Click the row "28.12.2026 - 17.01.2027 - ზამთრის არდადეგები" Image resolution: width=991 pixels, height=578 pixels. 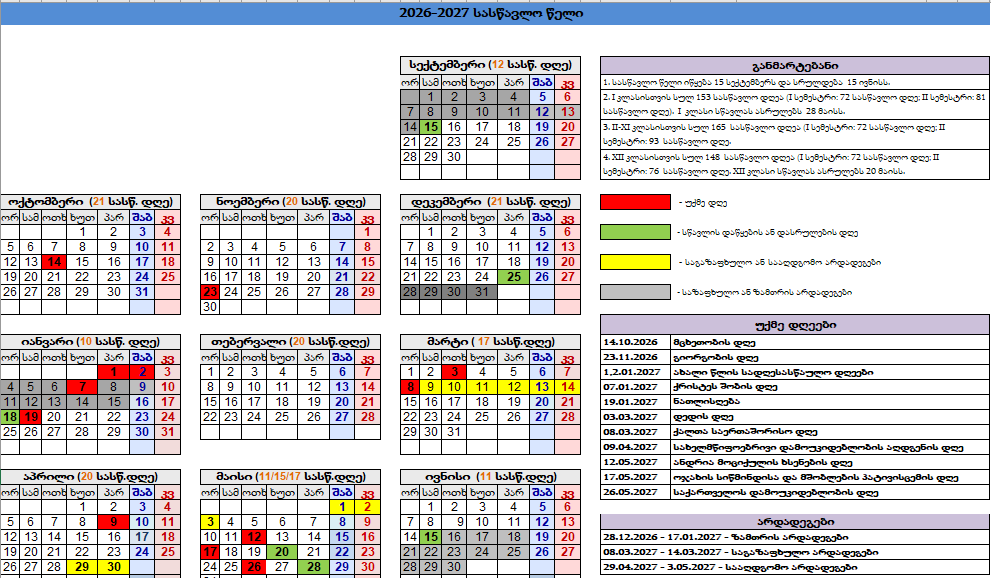point(795,537)
